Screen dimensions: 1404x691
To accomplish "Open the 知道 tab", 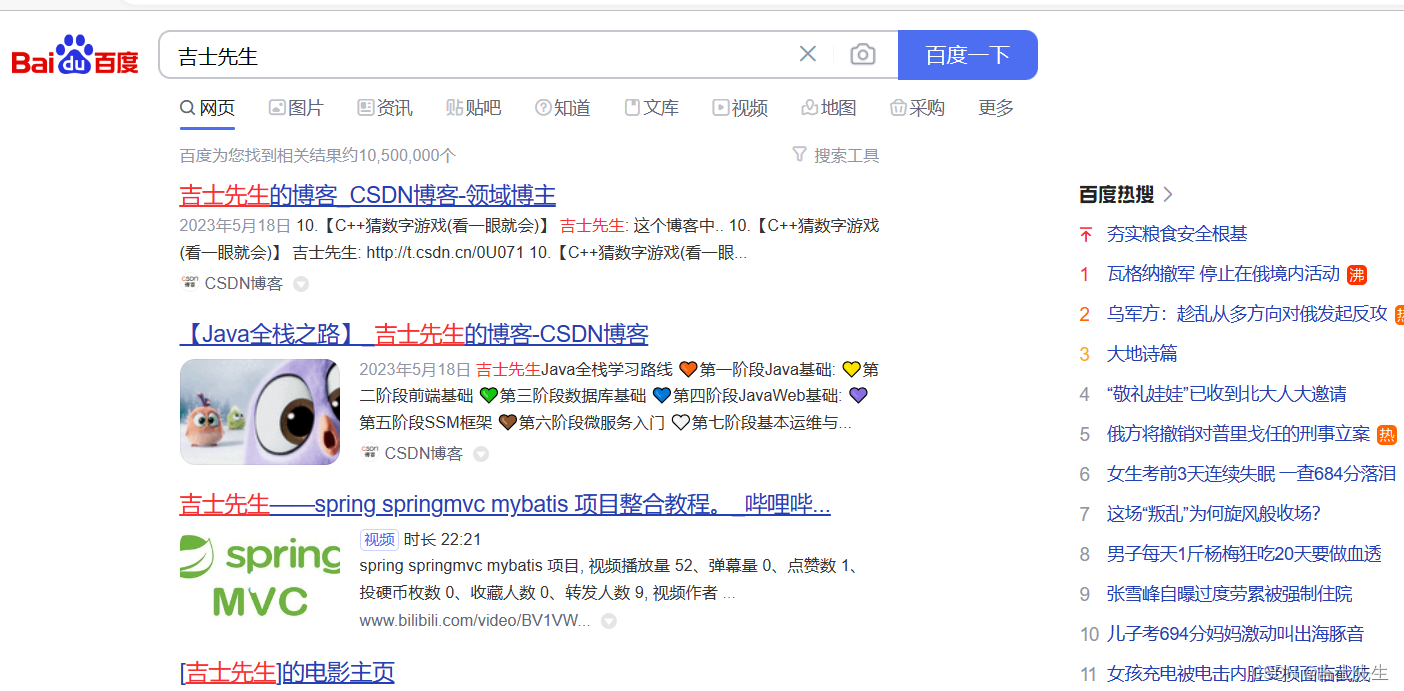I will (563, 108).
